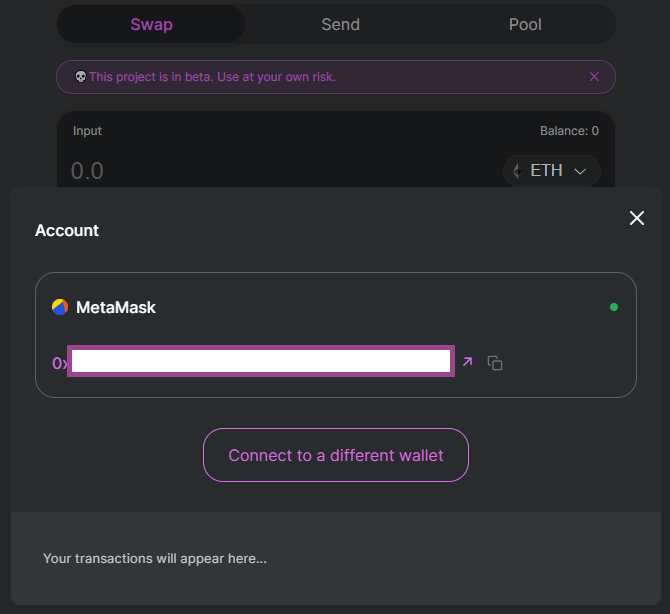
Task: Copy wallet address with copy icon
Action: [495, 363]
